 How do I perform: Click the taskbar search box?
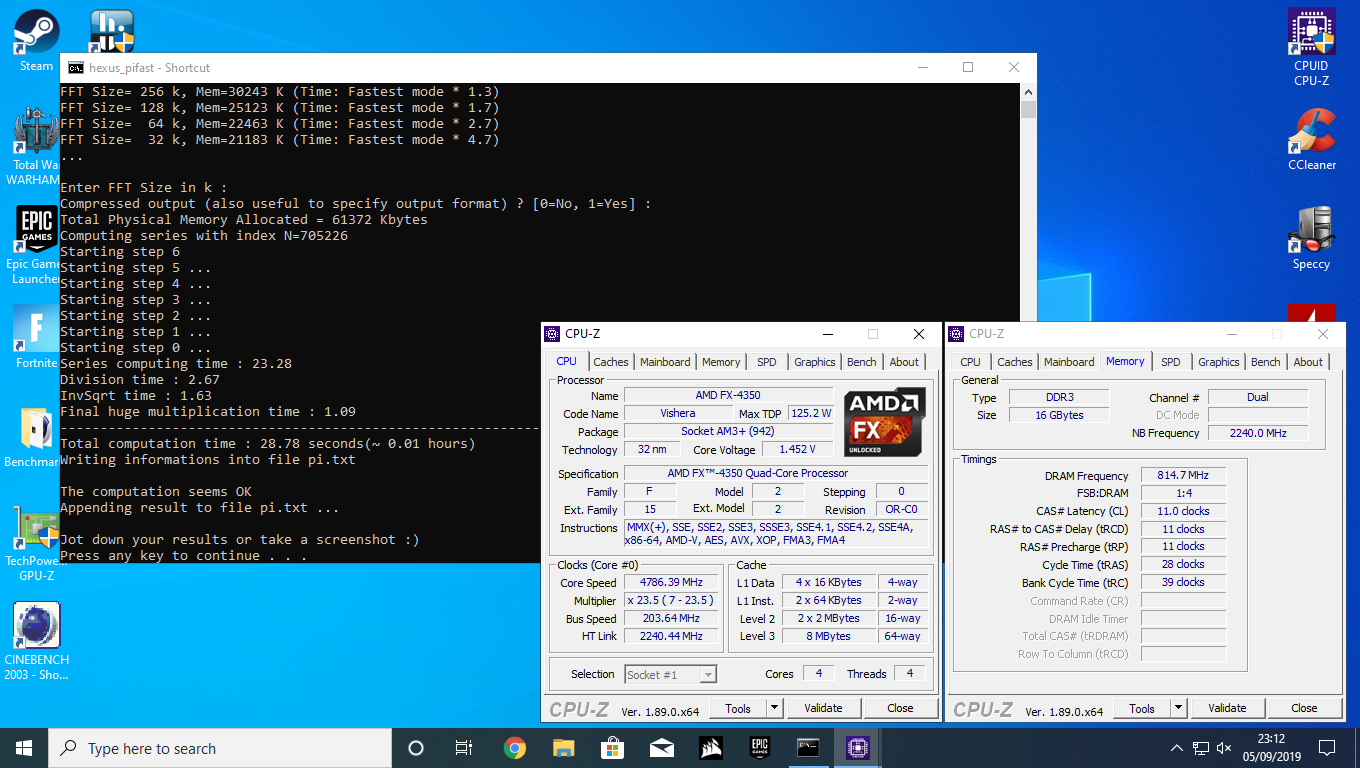[220, 748]
